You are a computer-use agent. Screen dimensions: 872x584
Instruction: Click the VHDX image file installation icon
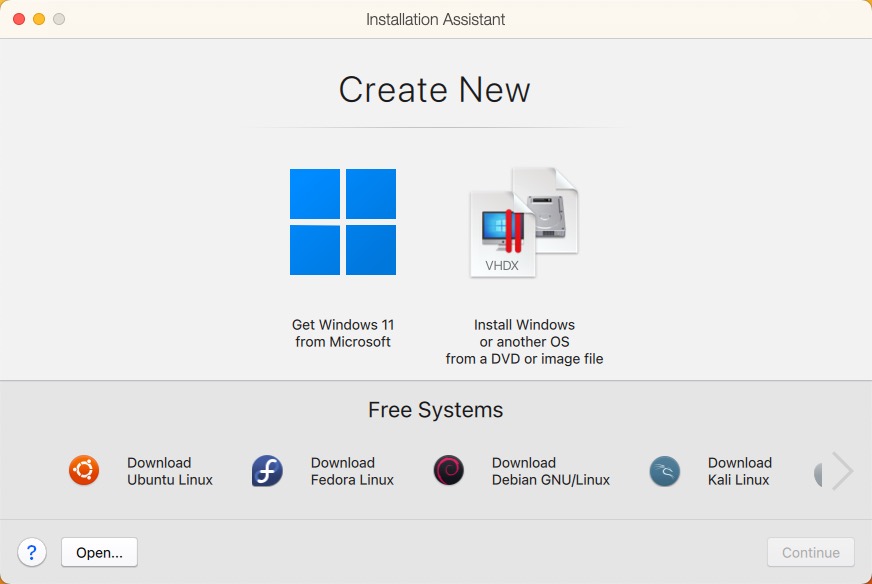point(523,220)
